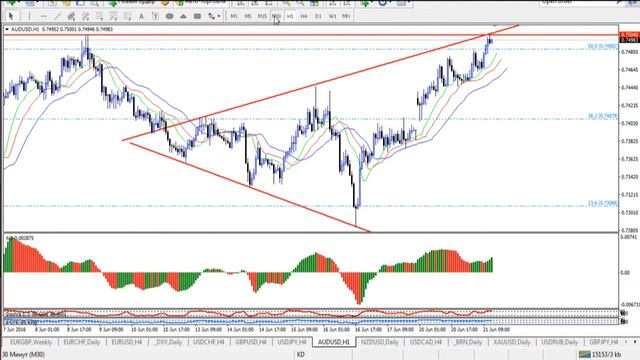Open the USDCAD,H4 chart tab

(426, 342)
